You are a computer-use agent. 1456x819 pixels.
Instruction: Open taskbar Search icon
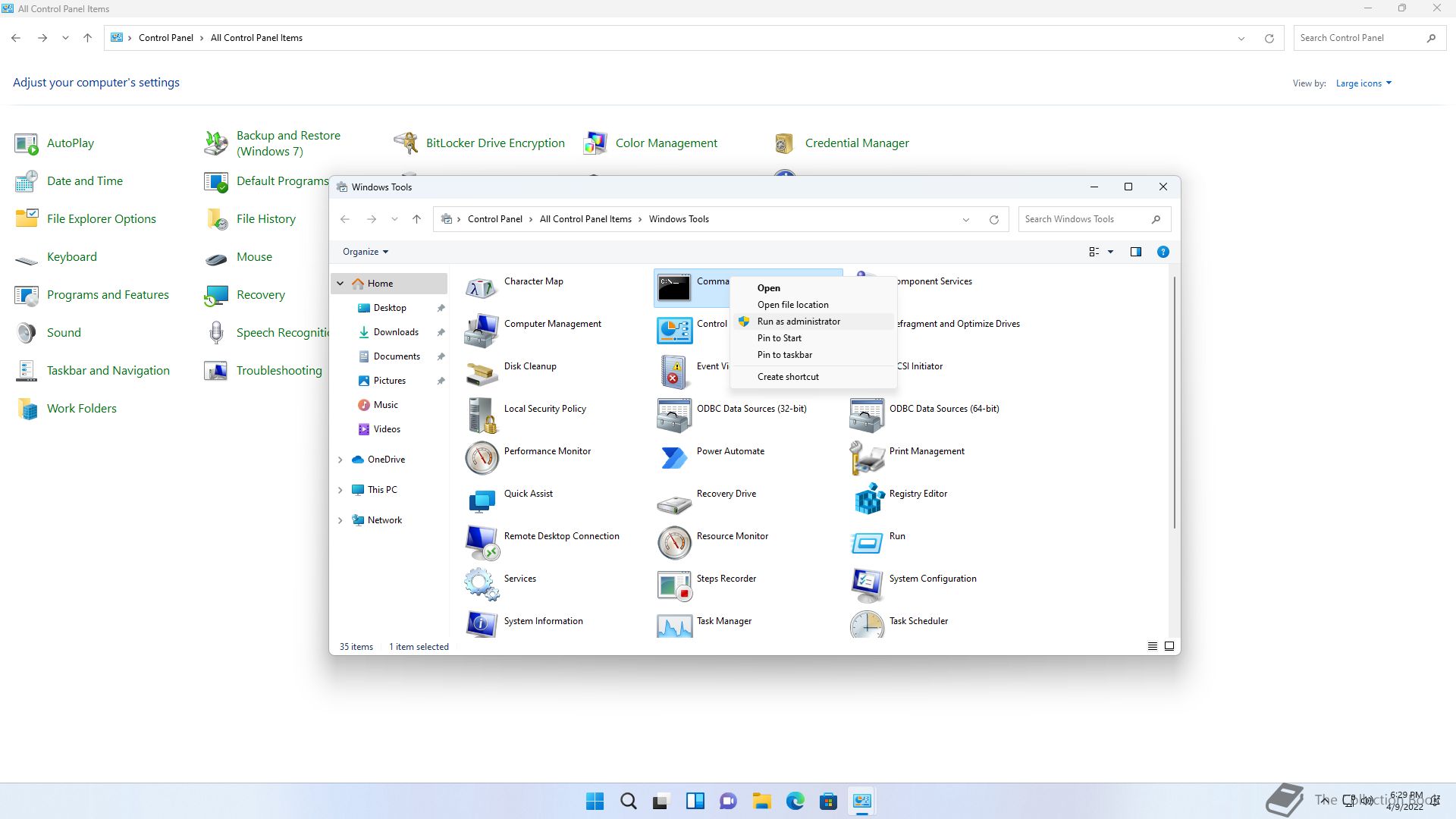(629, 801)
